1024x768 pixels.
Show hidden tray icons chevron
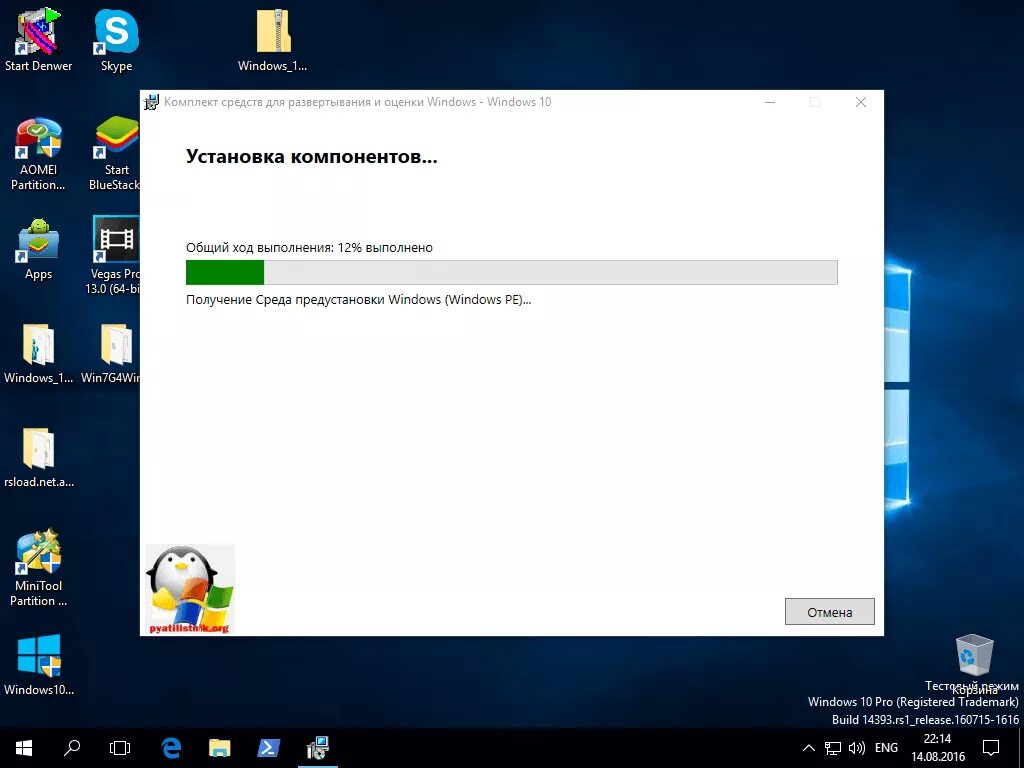coord(808,748)
